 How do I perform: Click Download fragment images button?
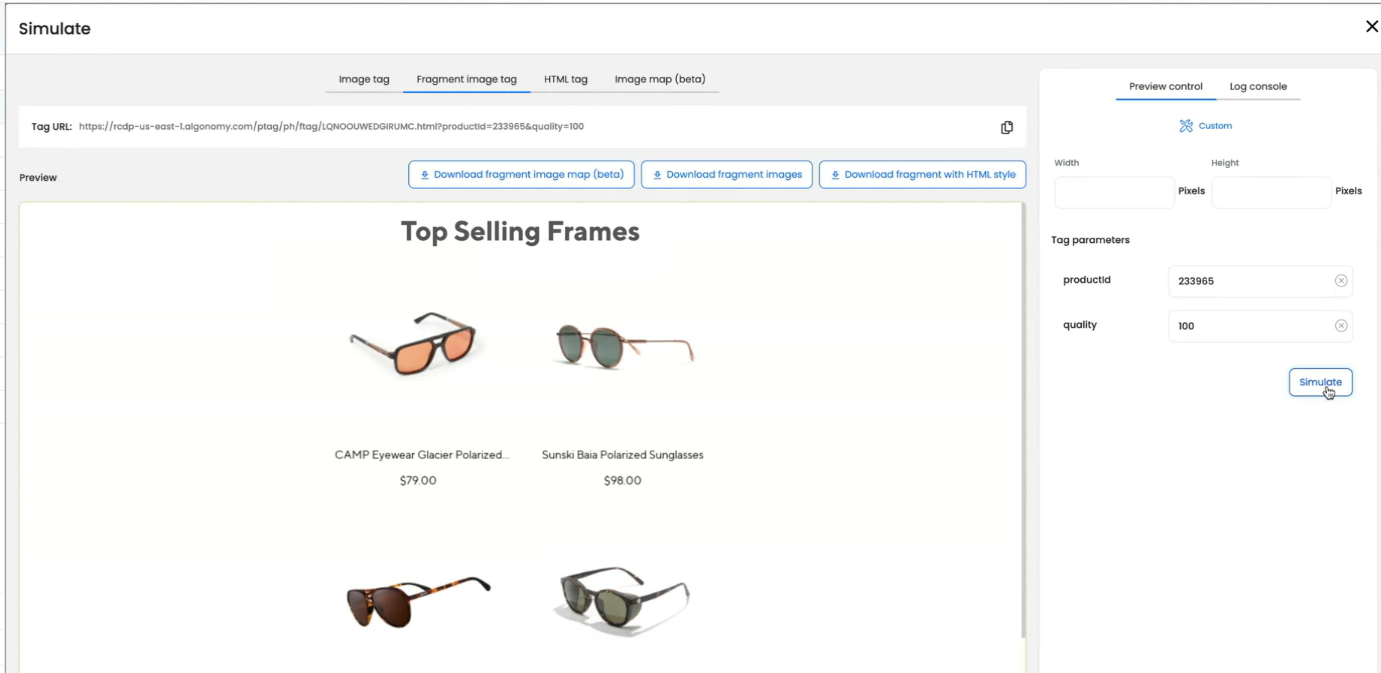(727, 174)
